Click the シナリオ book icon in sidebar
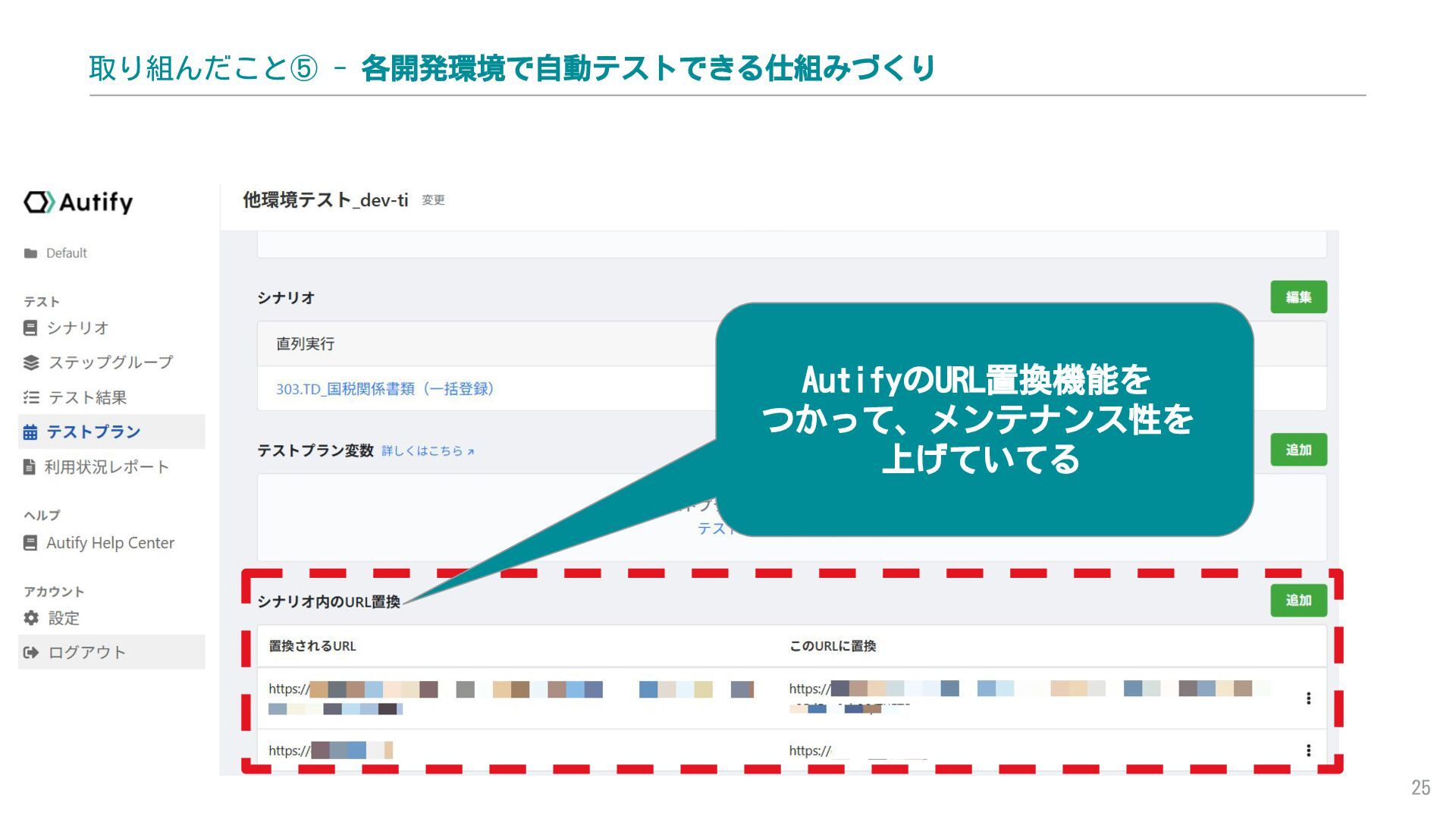The image size is (1456, 819). 30,328
